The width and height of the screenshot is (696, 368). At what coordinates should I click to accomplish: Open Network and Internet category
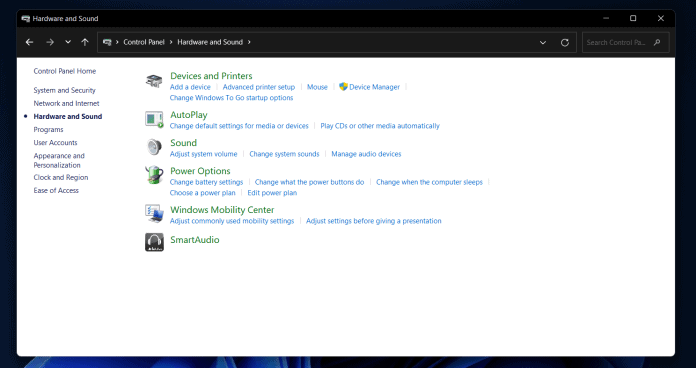[67, 103]
